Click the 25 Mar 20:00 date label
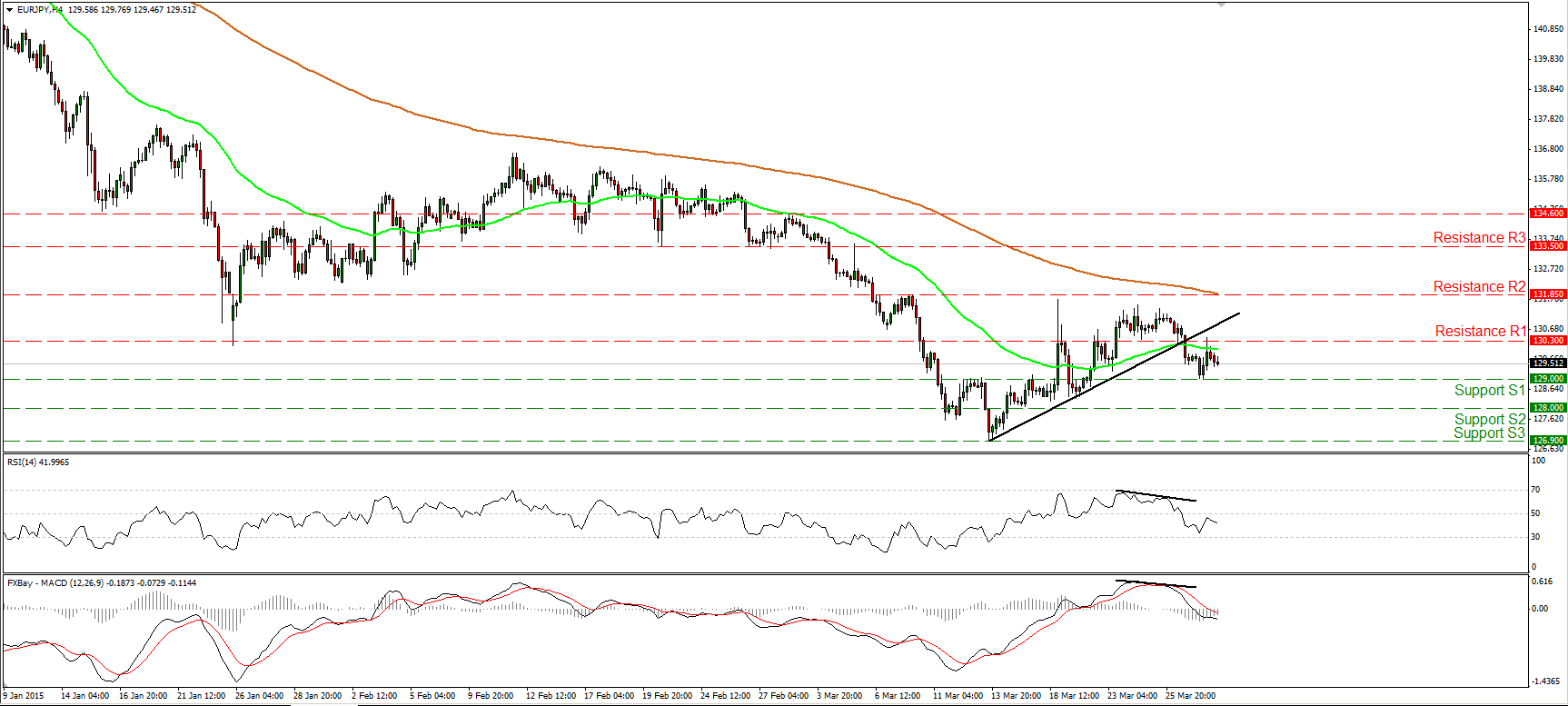The image size is (1568, 706). 1192,696
